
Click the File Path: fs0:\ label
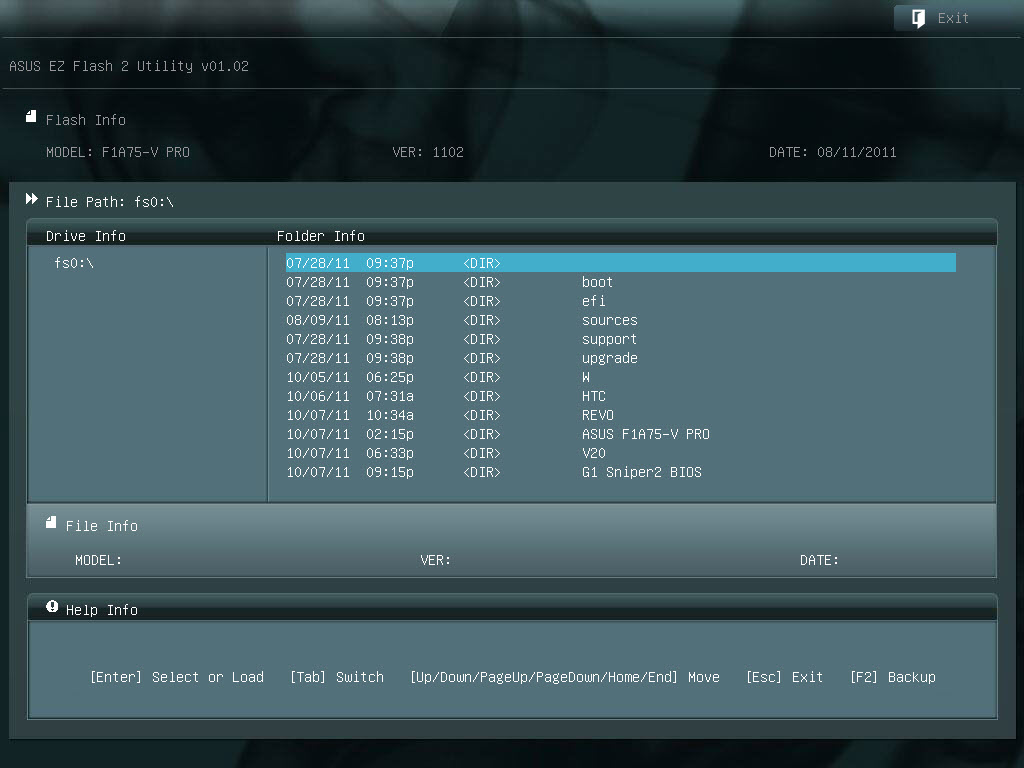click(110, 202)
